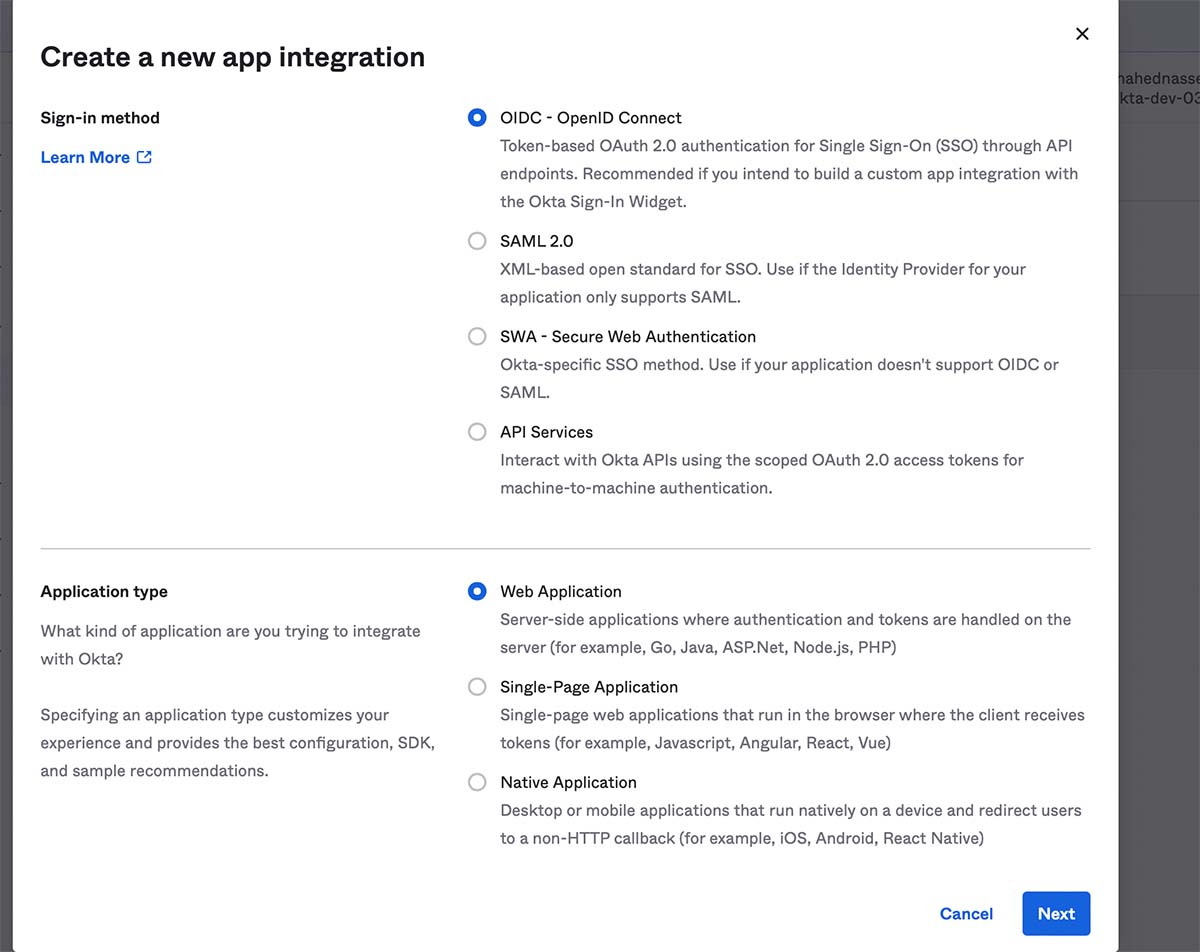Close the Create a new app integration dialog
Image resolution: width=1200 pixels, height=952 pixels.
pyautogui.click(x=1081, y=34)
